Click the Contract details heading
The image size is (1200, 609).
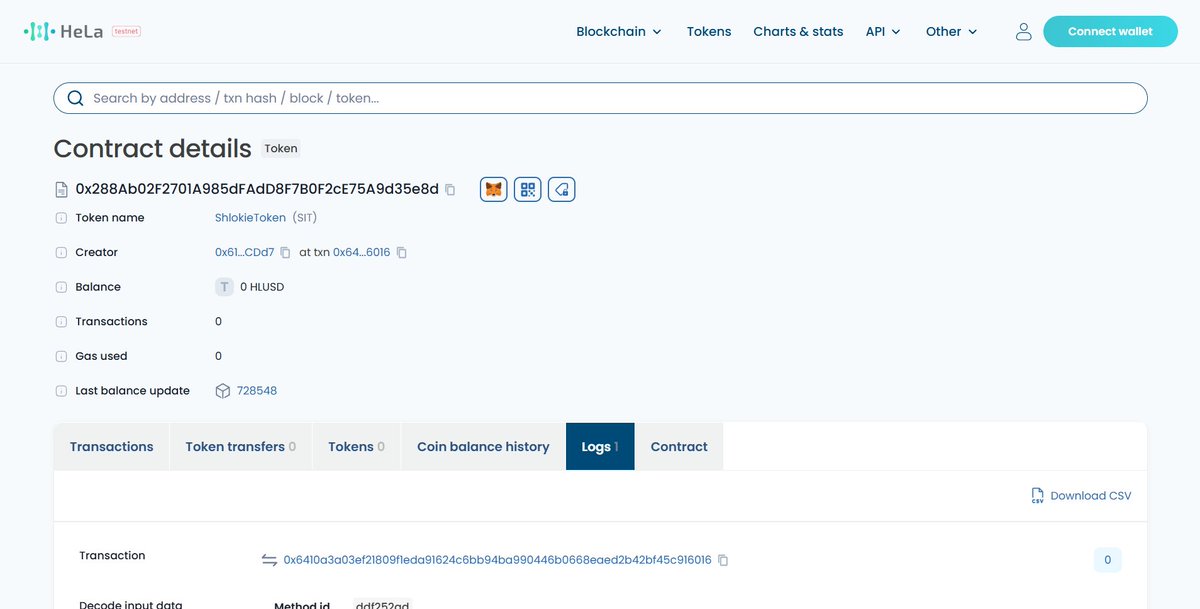pyautogui.click(x=152, y=148)
